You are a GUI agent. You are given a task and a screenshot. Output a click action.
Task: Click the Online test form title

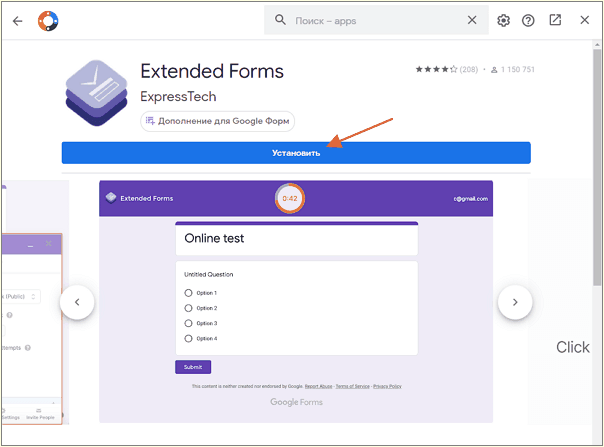point(214,238)
